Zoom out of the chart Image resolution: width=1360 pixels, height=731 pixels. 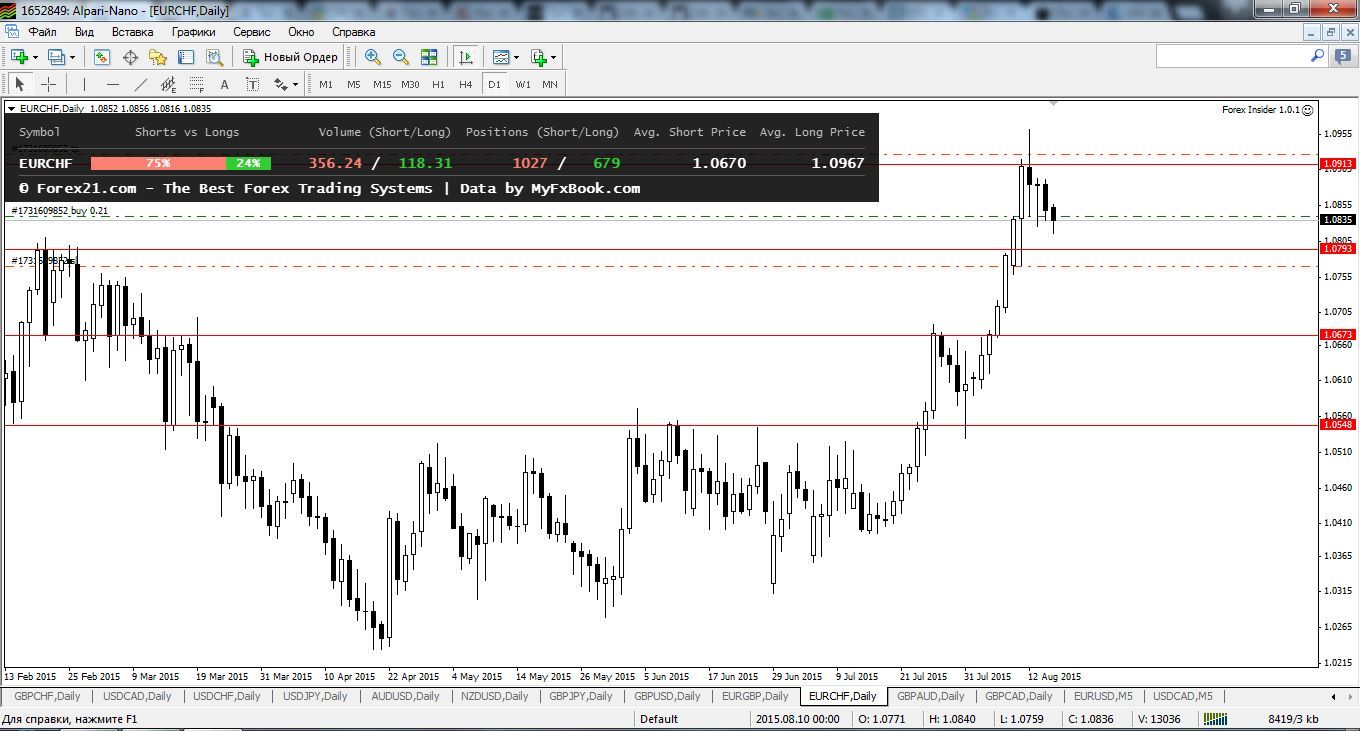pyautogui.click(x=401, y=57)
